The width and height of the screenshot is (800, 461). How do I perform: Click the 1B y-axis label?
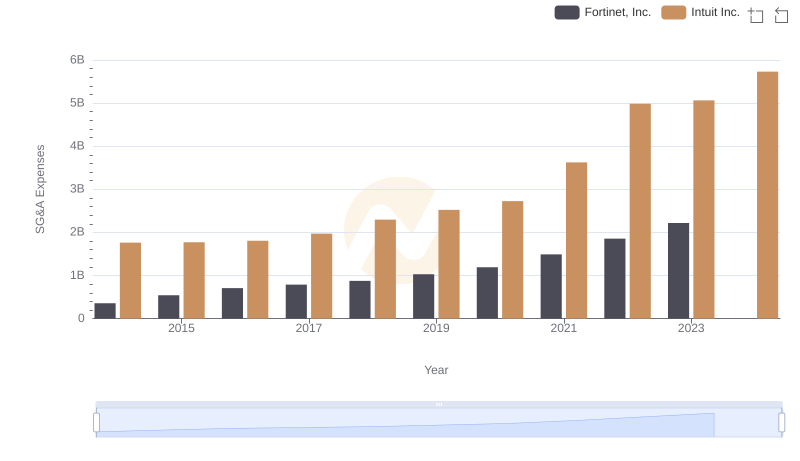(x=77, y=275)
